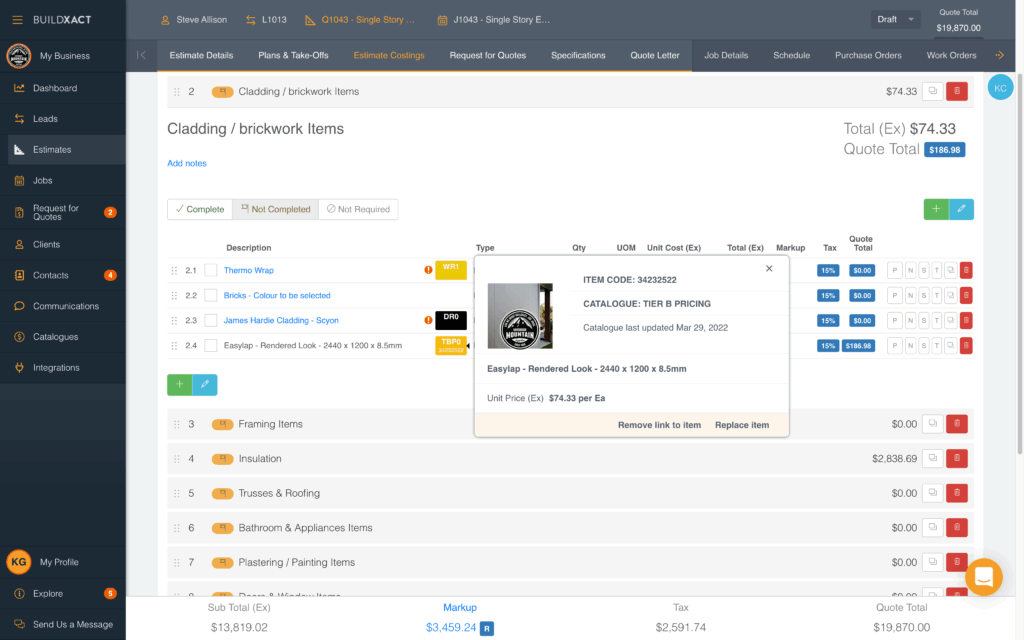Tick the checkbox for James Hardie Cladding
Screen dimensions: 1024x640
pos(211,321)
